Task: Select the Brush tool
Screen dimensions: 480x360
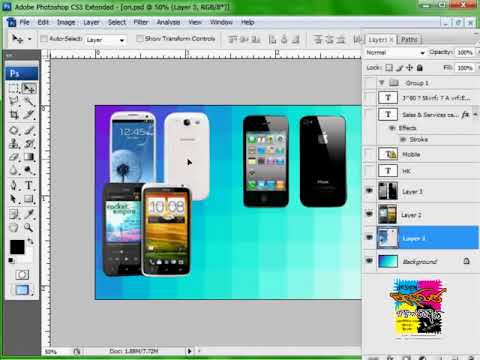Action: point(29,130)
